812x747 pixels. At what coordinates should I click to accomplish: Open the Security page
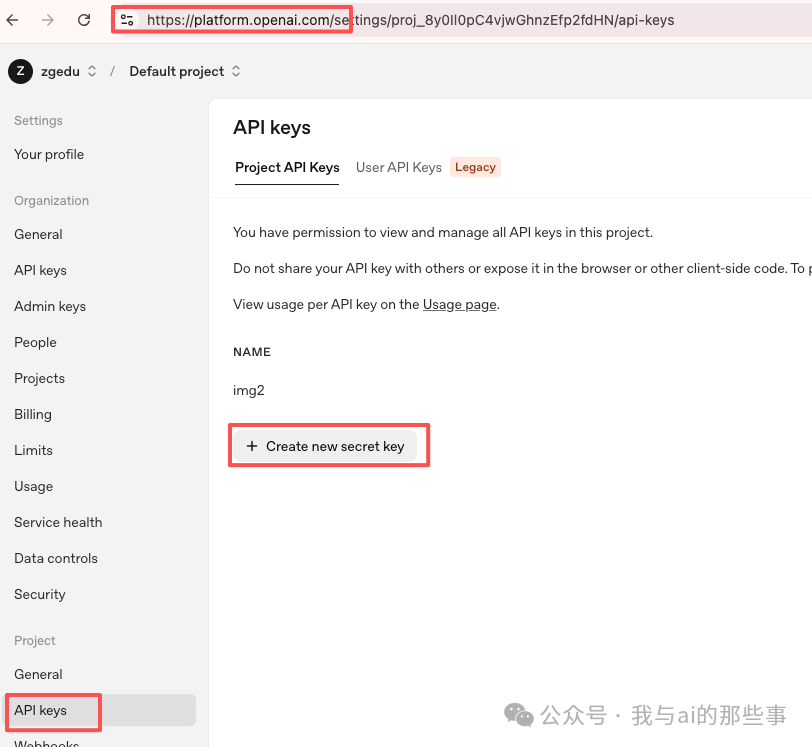40,594
